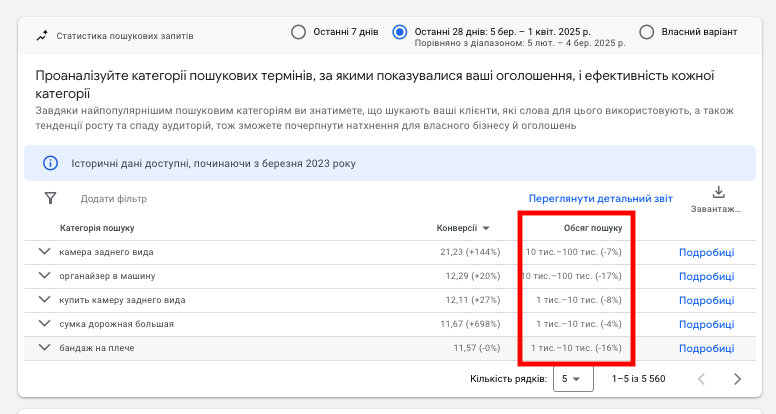Expand the камера заднего вида row
The image size is (776, 414).
click(x=45, y=251)
